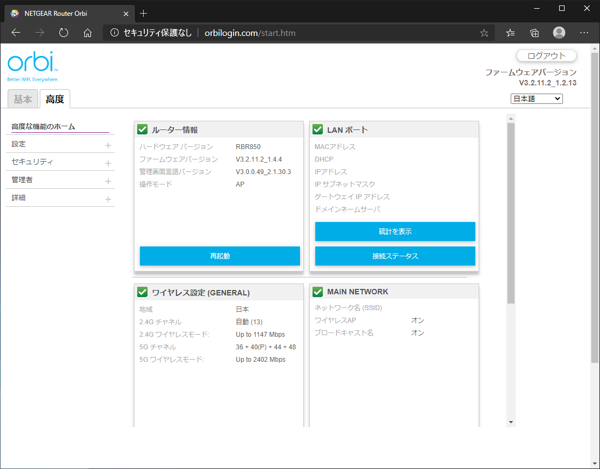Click the Orbi logo
600x469 pixels.
(33, 66)
